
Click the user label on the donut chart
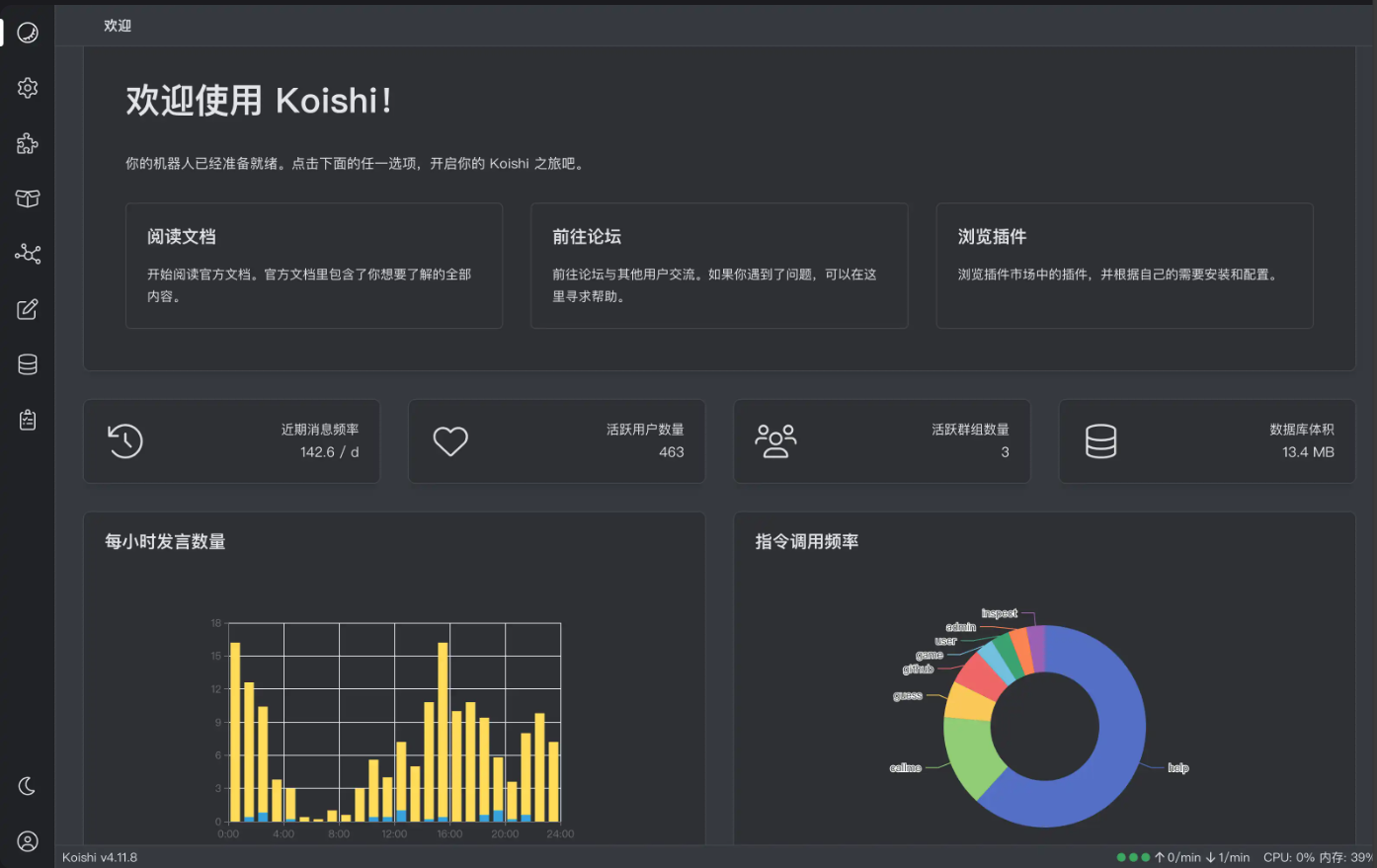click(x=945, y=641)
